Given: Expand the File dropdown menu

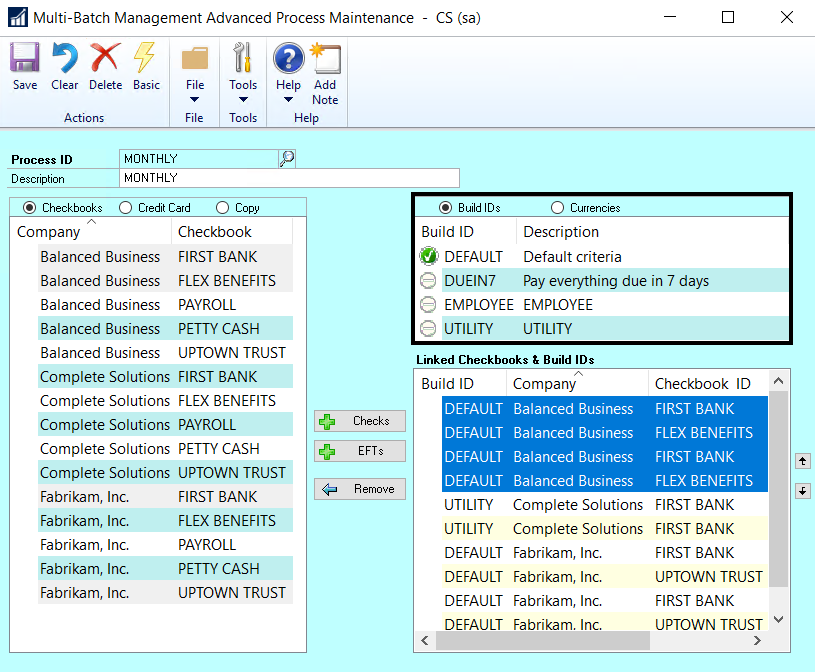Looking at the screenshot, I should pos(195,99).
